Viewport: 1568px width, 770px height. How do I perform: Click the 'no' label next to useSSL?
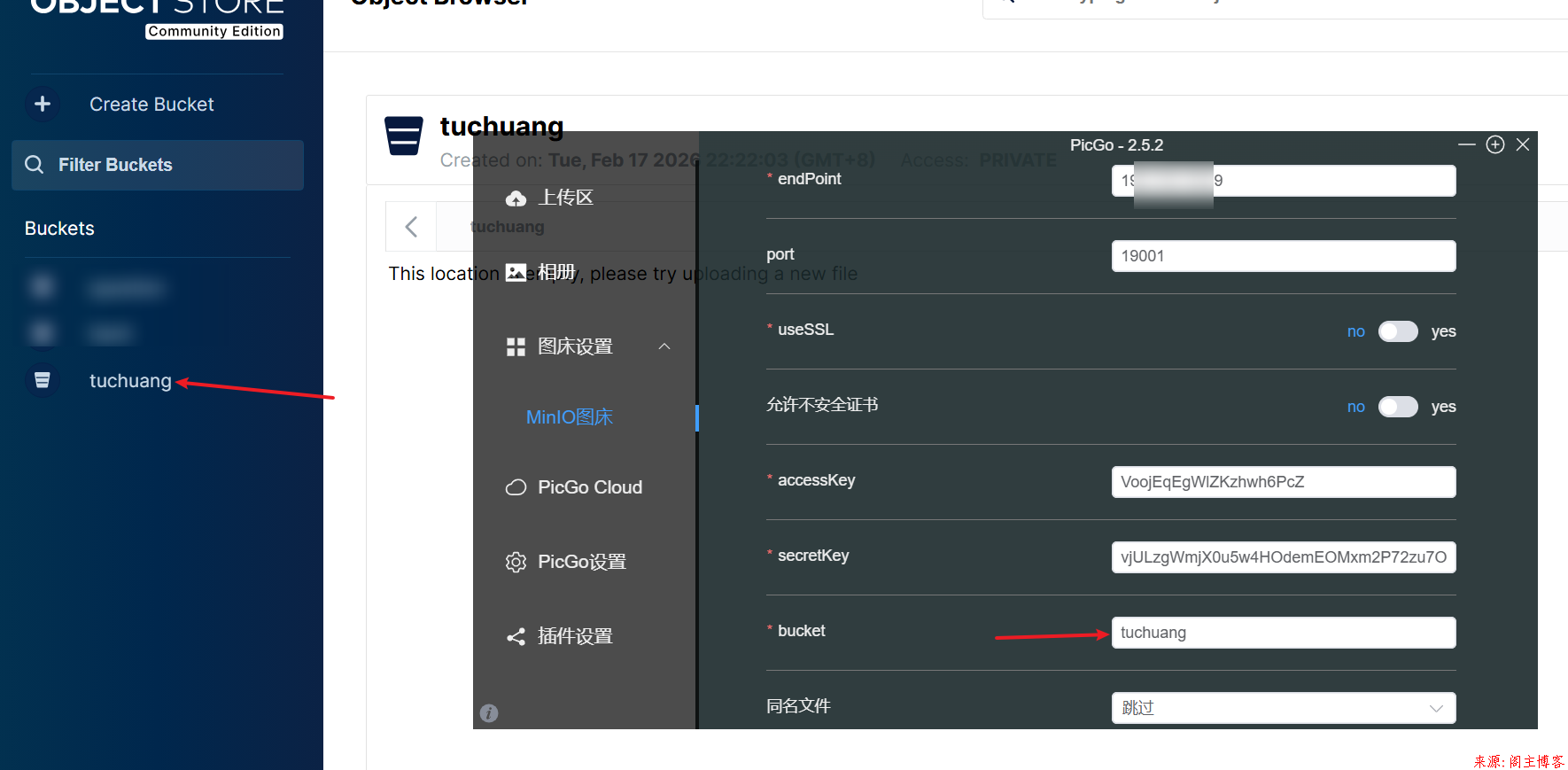pos(1356,331)
